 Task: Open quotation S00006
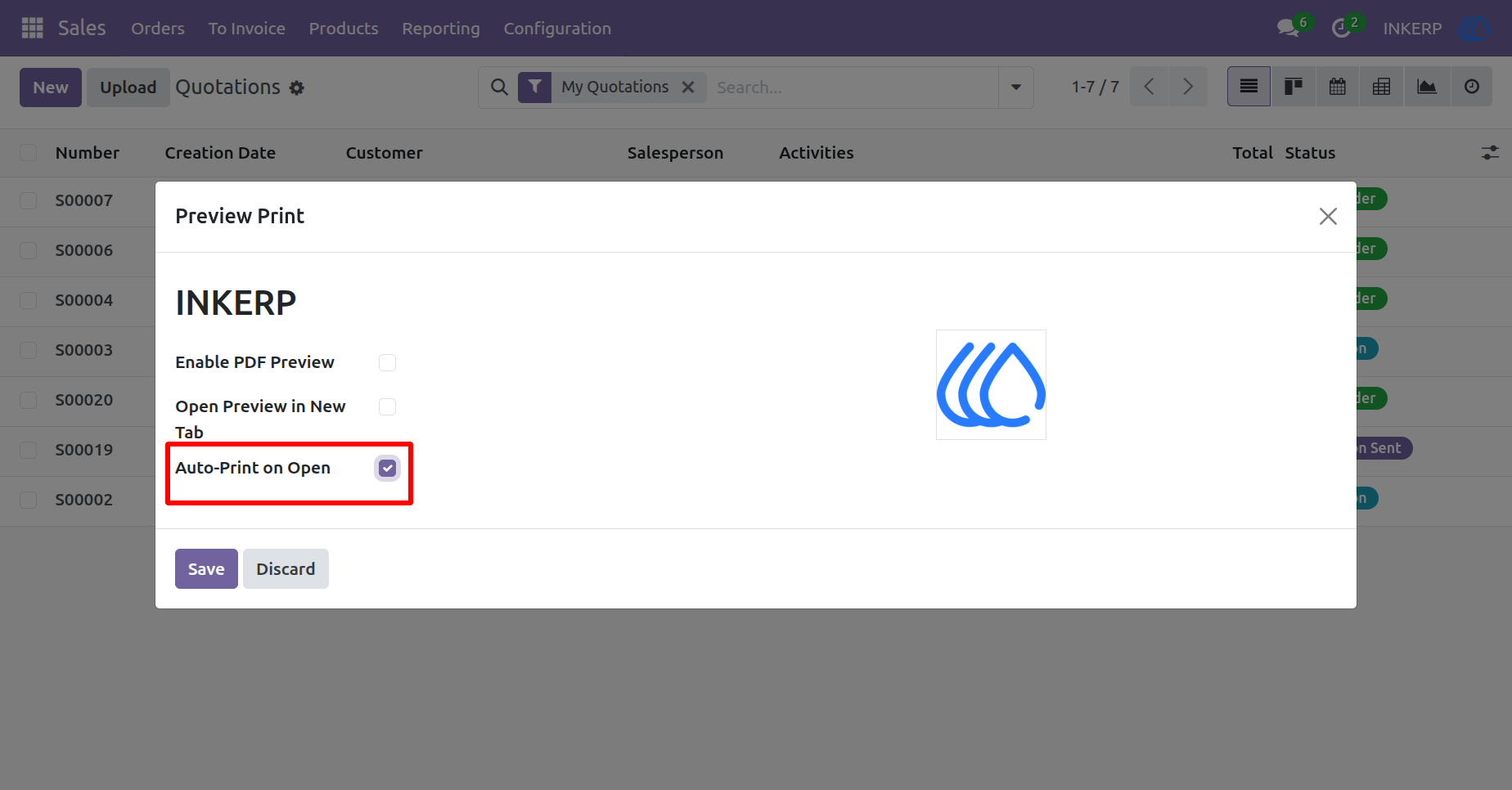coord(84,250)
